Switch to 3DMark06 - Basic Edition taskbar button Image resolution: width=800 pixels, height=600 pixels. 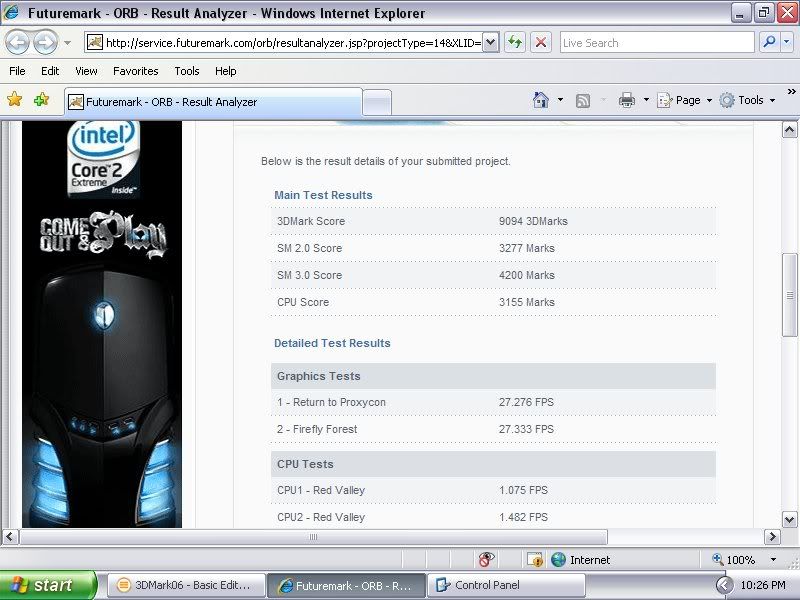[x=186, y=585]
